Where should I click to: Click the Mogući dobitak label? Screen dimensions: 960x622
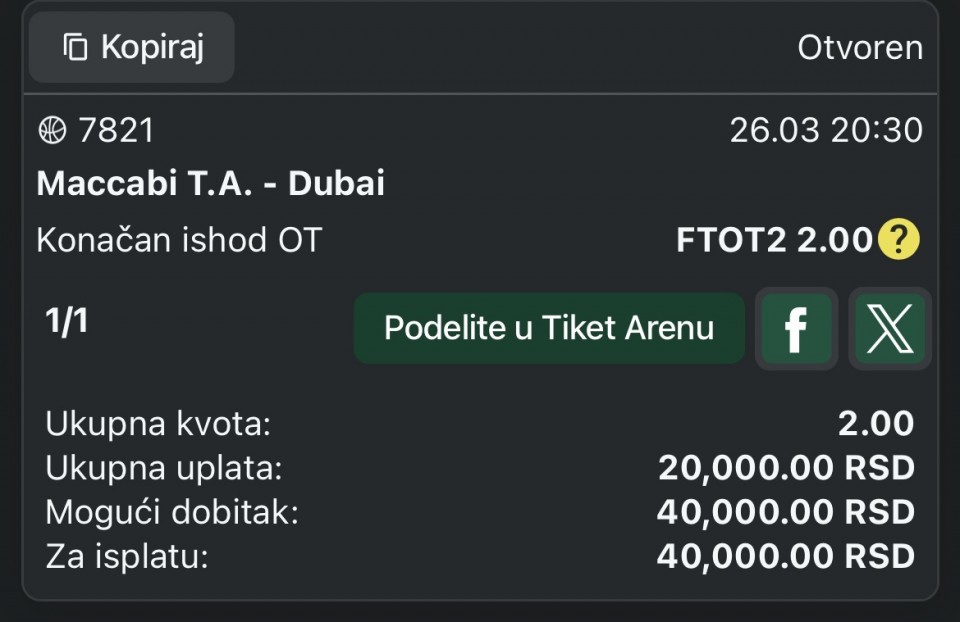tap(172, 512)
